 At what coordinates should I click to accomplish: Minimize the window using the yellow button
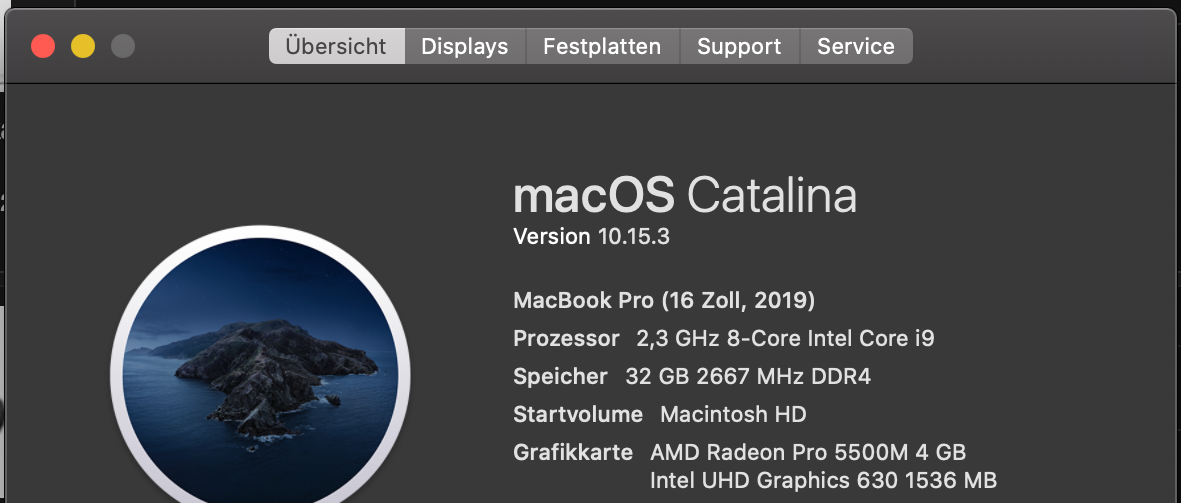(83, 46)
